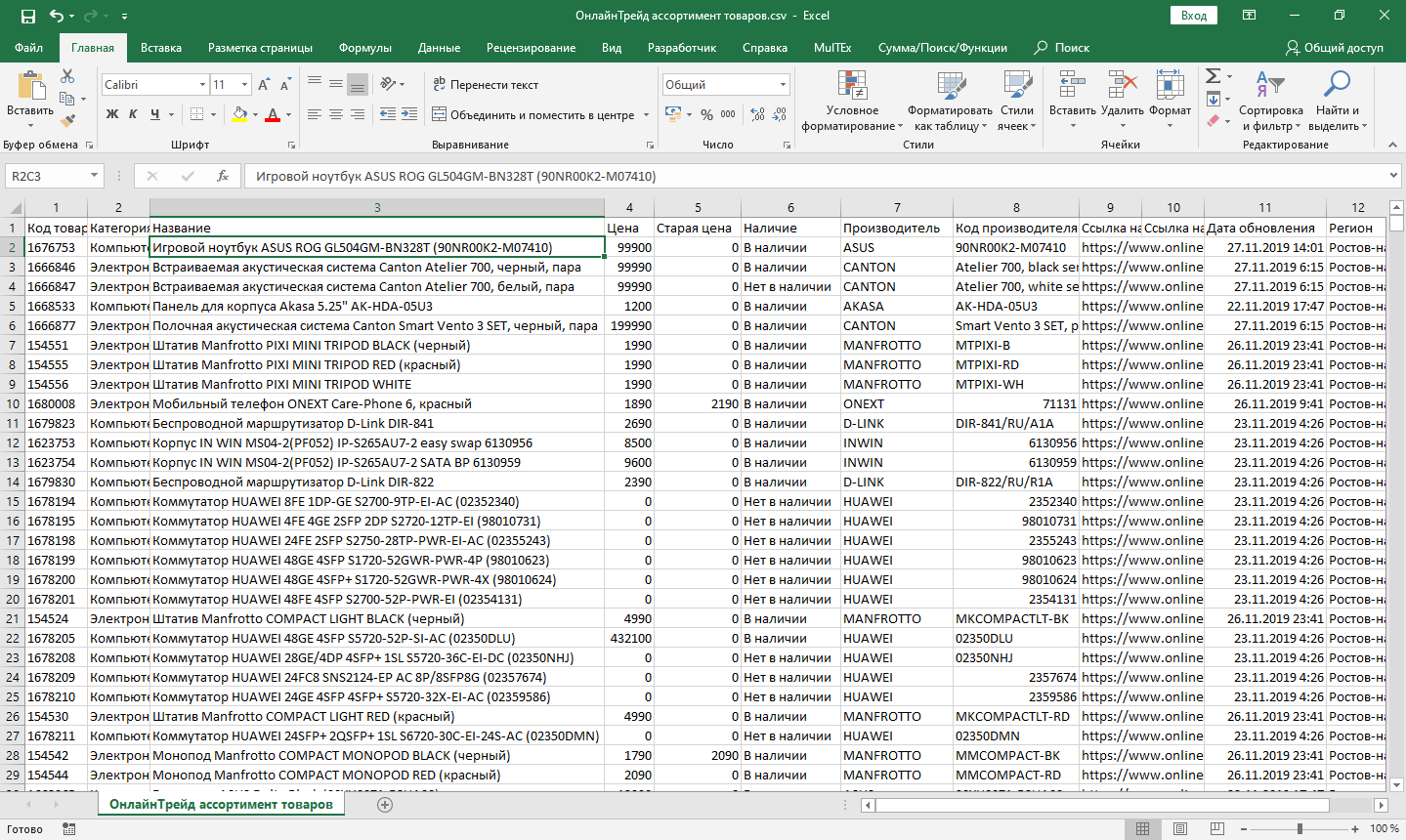Click fill color bucket swatch
Screen dimensions: 1406x840
coord(240,114)
